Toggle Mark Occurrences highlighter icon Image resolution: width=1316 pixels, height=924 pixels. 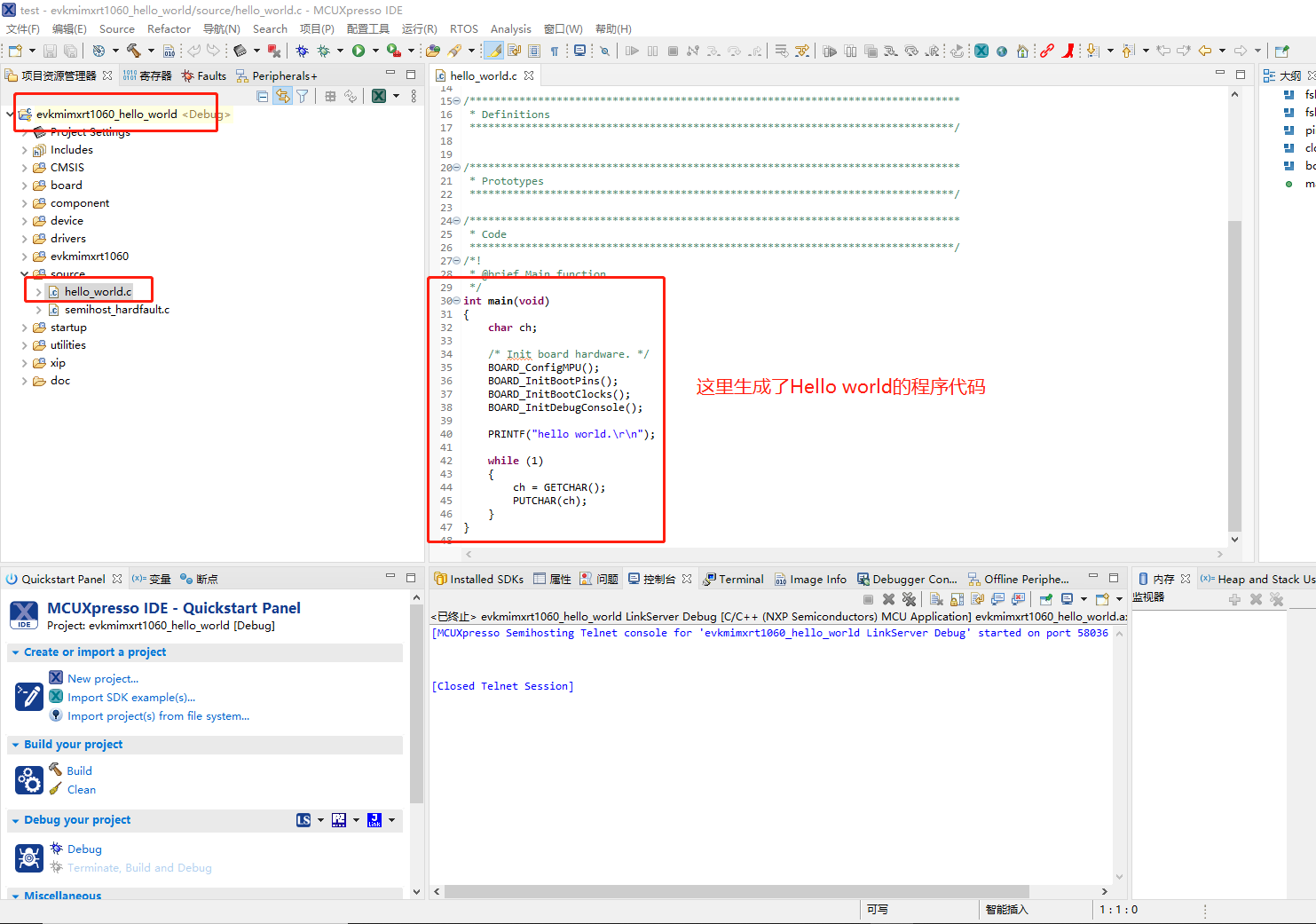click(494, 51)
